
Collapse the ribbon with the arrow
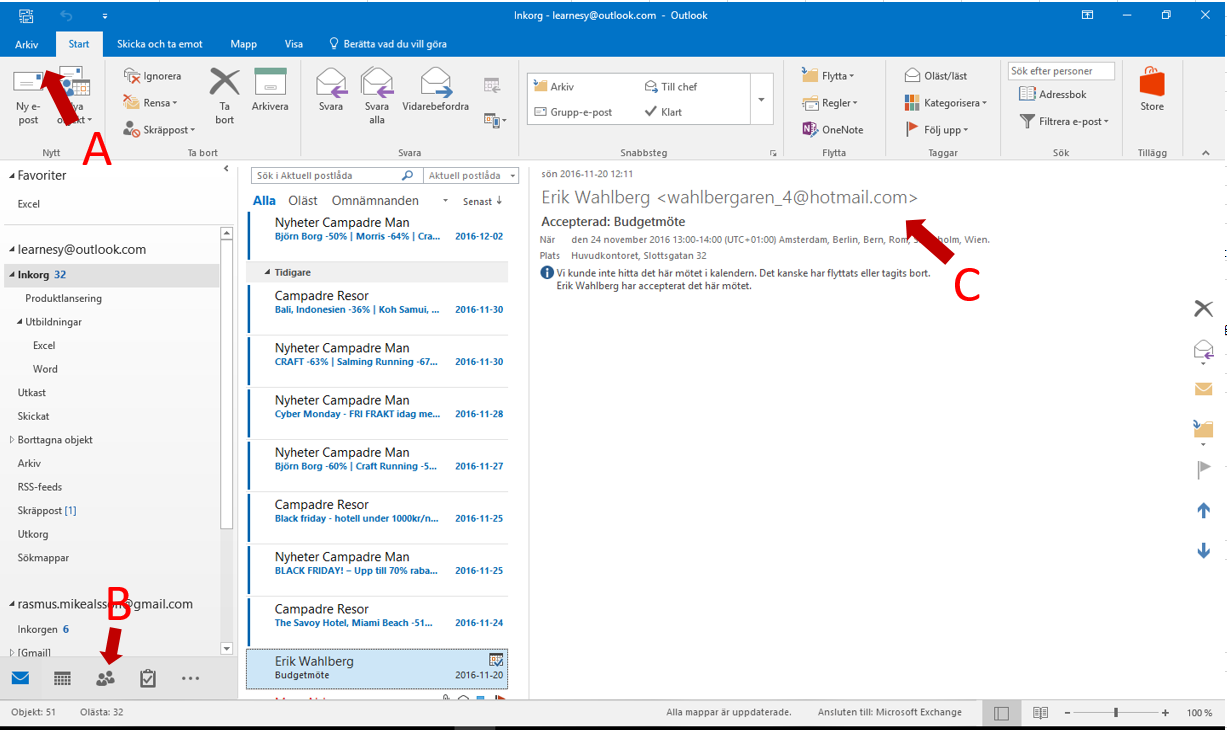(x=1205, y=153)
